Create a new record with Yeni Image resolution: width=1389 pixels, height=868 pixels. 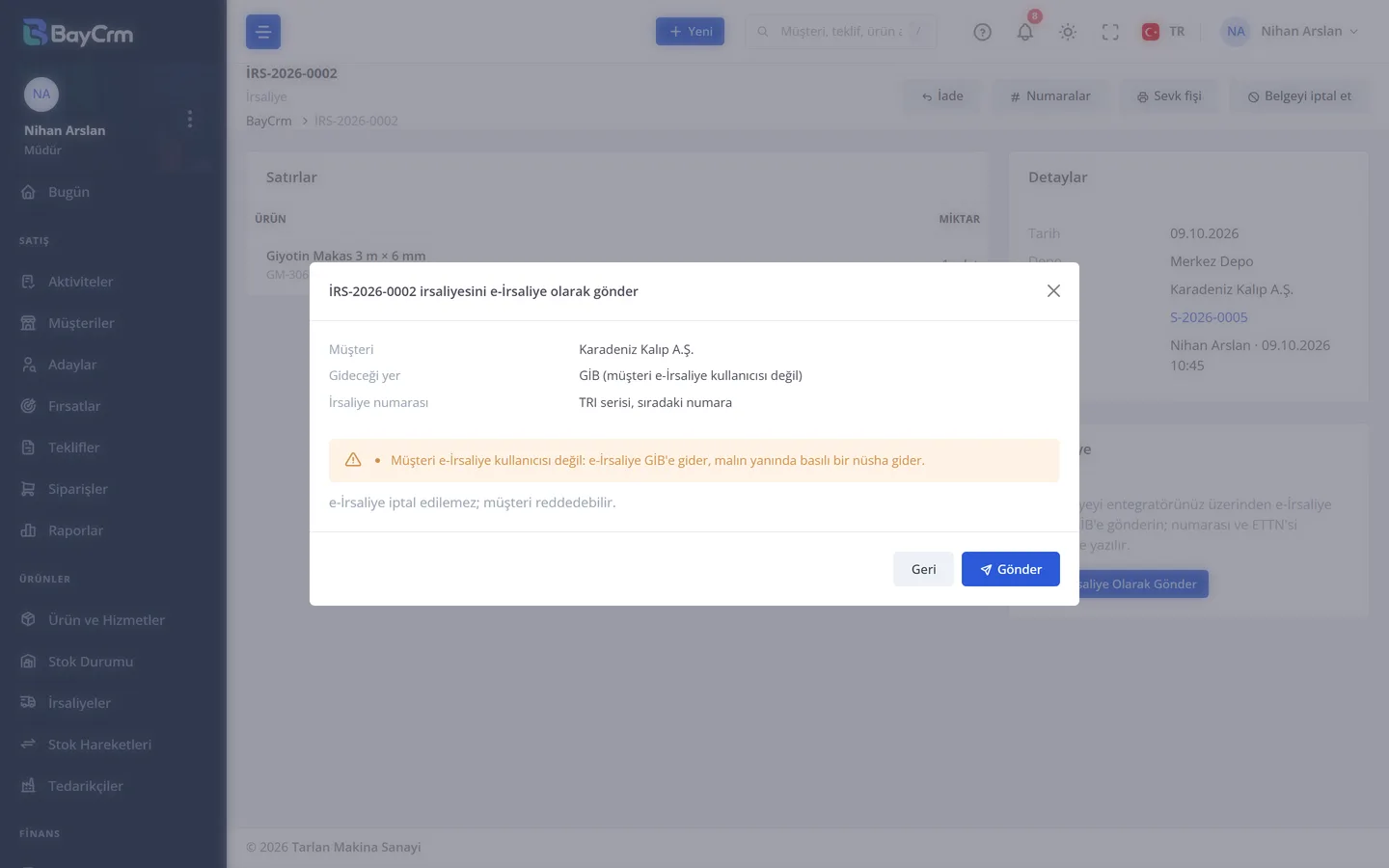tap(690, 32)
